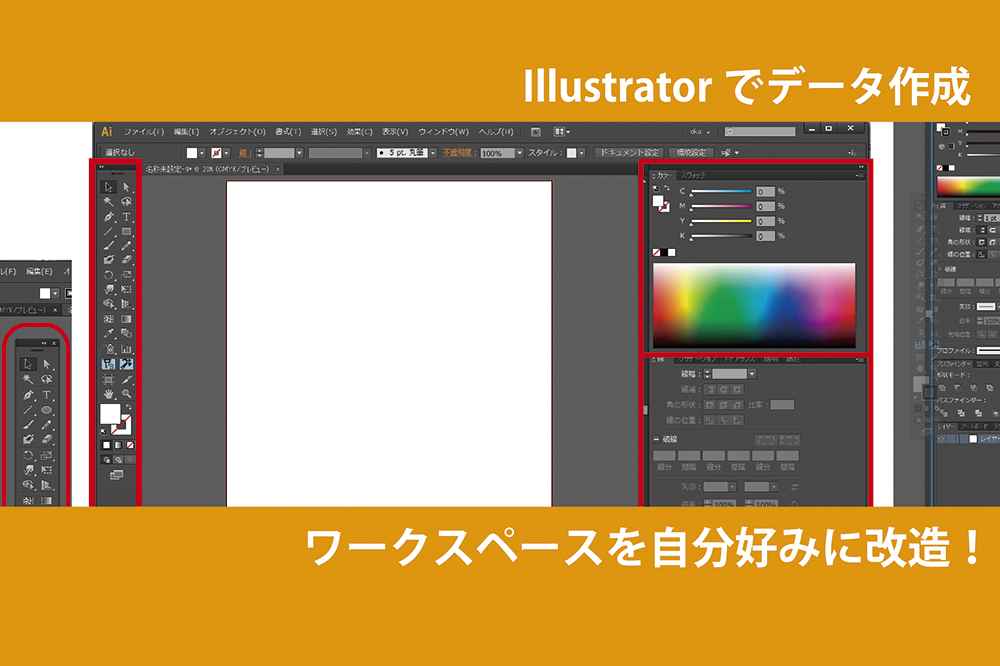Select the Pen tool in the docked Tools panel

point(108,216)
